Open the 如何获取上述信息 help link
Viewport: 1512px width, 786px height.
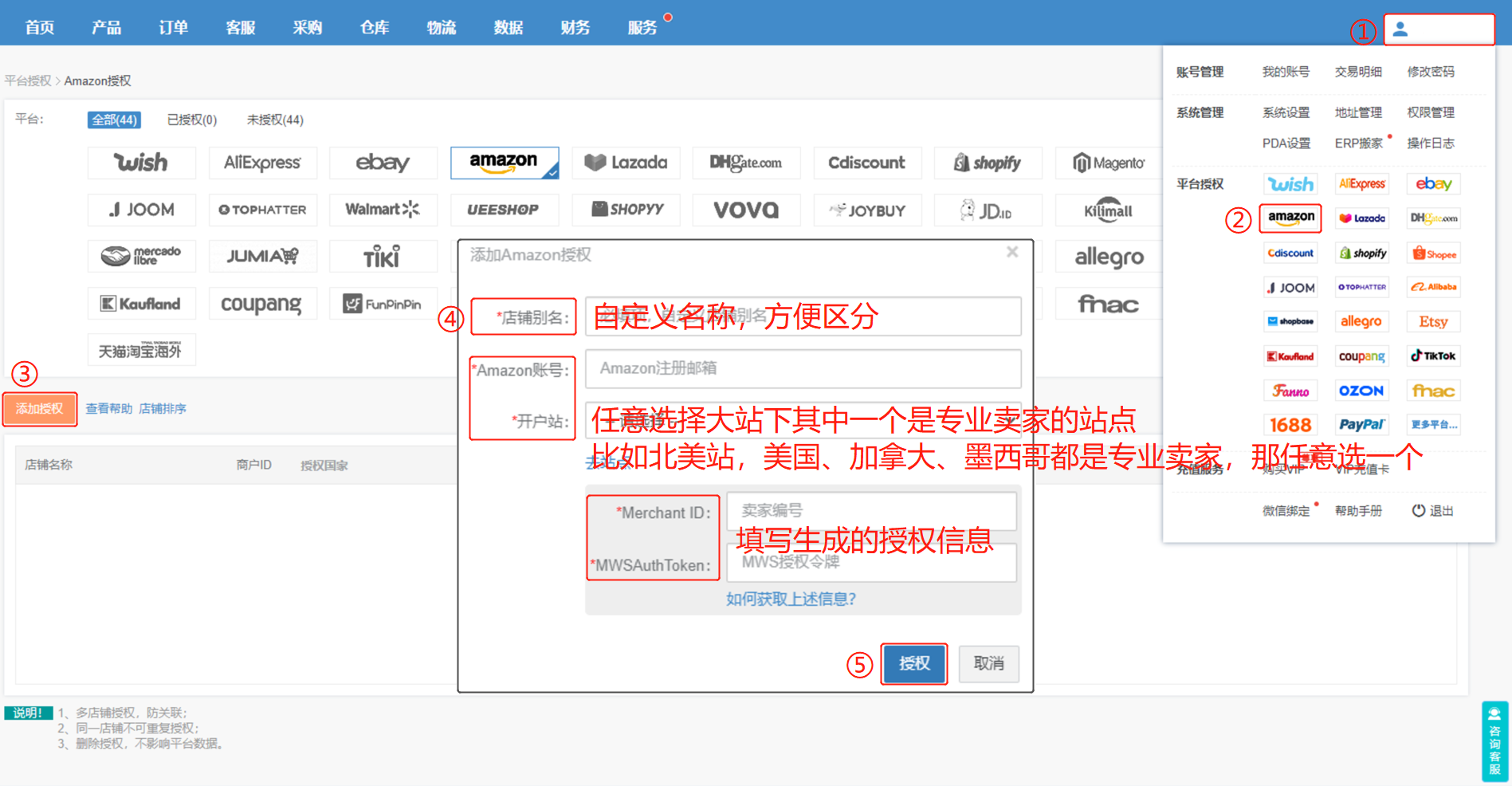point(790,599)
